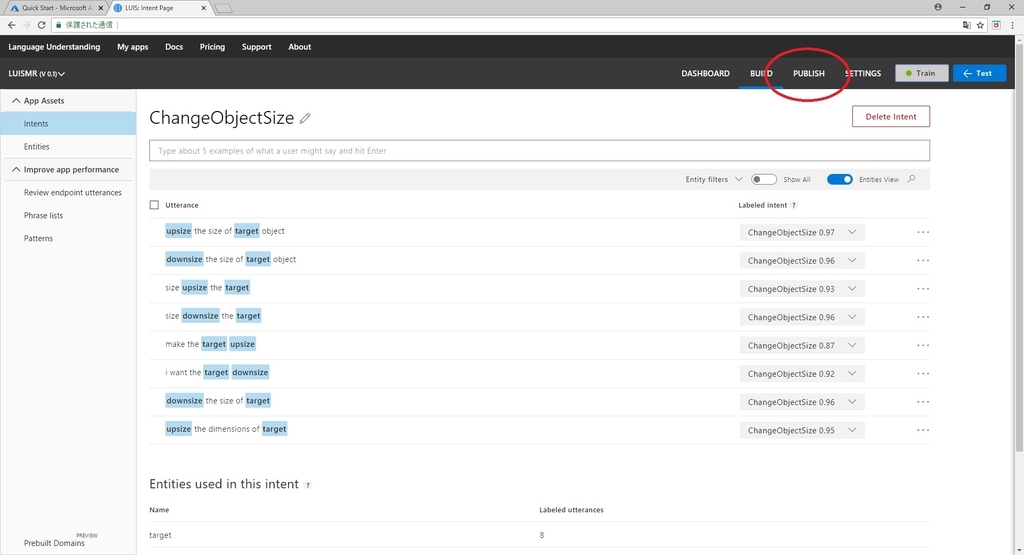Viewport: 1024px width, 555px height.
Task: Click 'downsize' label in 'i want the target downsize'
Action: [250, 372]
